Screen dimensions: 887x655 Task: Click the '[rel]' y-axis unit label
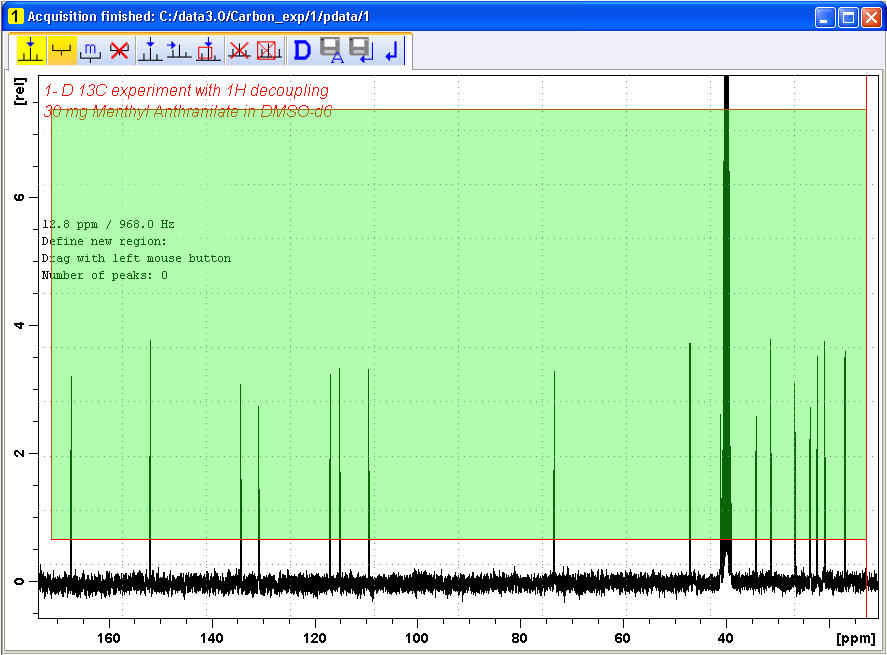[x=20, y=91]
